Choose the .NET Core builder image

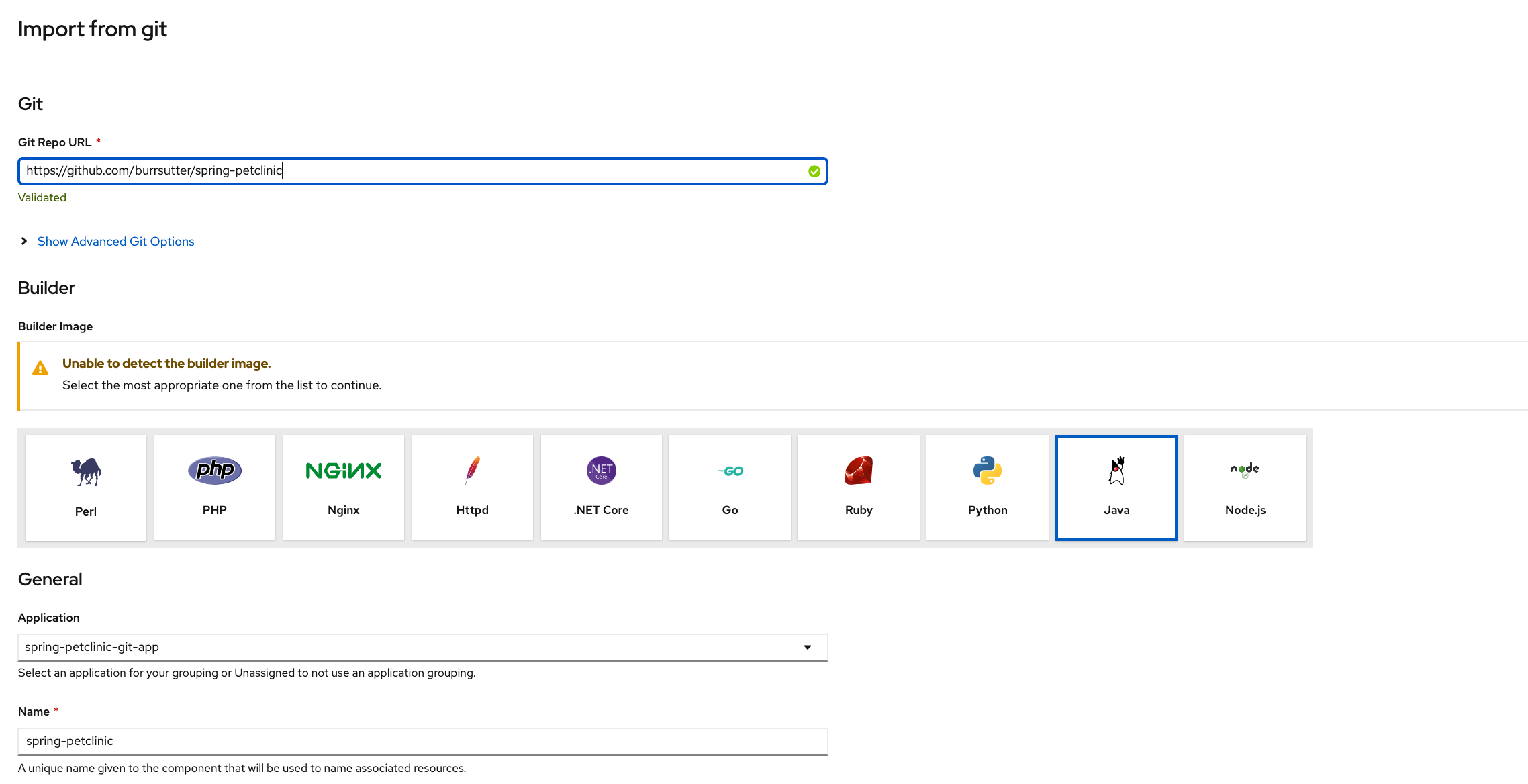point(602,487)
